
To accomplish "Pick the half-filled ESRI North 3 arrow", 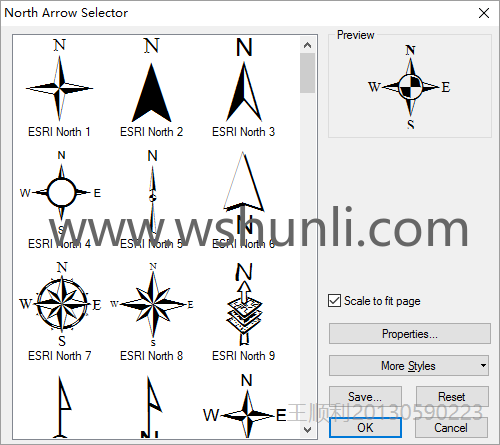I will tap(244, 80).
